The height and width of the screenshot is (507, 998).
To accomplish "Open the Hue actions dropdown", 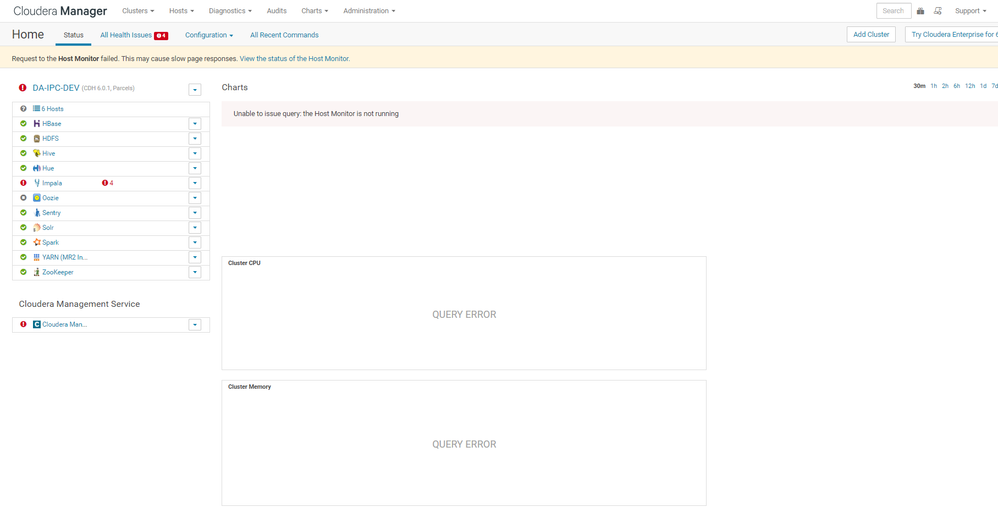I will [195, 168].
